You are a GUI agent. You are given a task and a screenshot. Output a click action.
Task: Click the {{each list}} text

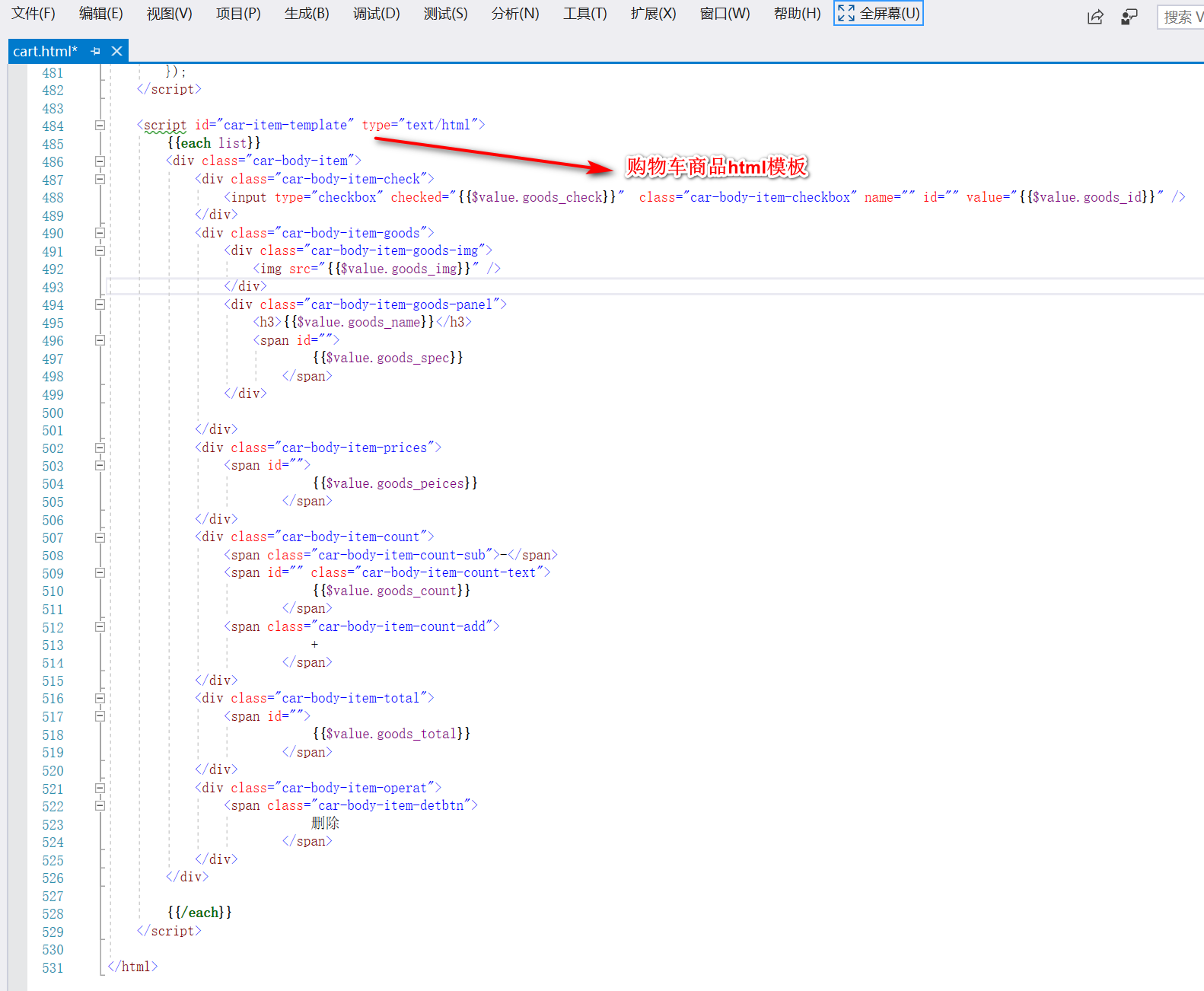pos(214,143)
